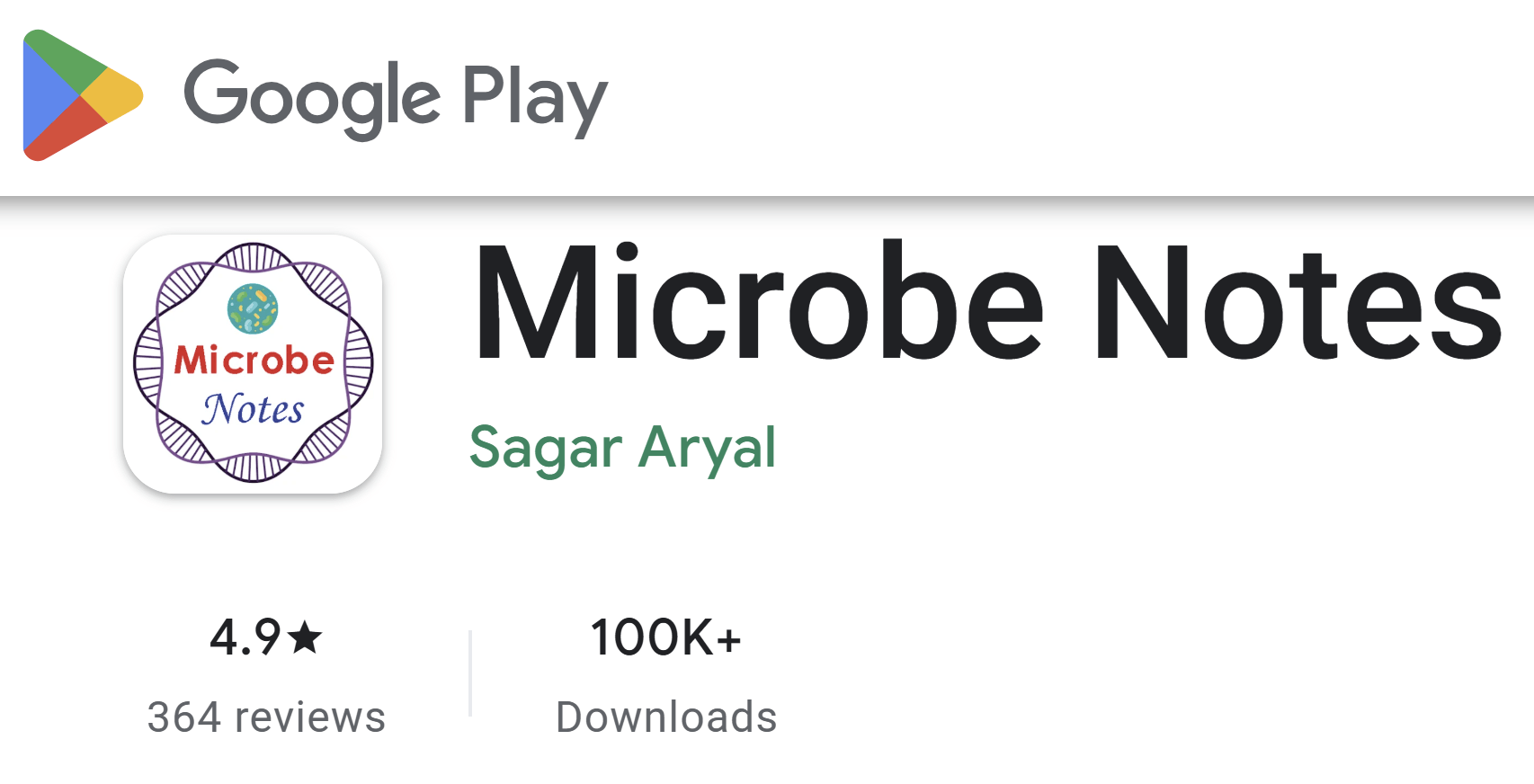Viewport: 1534px width, 784px height.
Task: Click the 100K+ download count
Action: pyautogui.click(x=665, y=637)
